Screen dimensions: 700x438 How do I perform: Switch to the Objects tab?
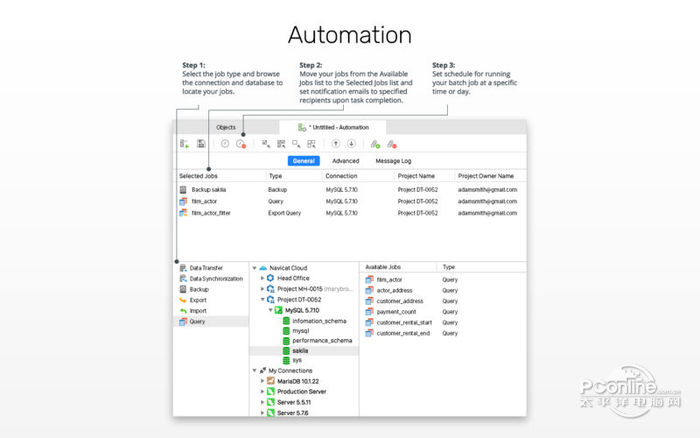(x=226, y=127)
